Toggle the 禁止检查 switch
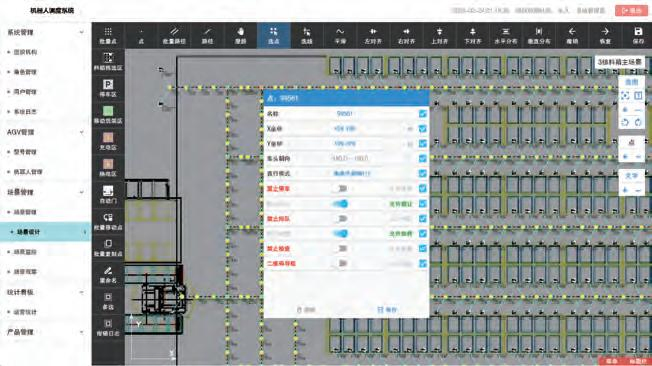 point(341,249)
